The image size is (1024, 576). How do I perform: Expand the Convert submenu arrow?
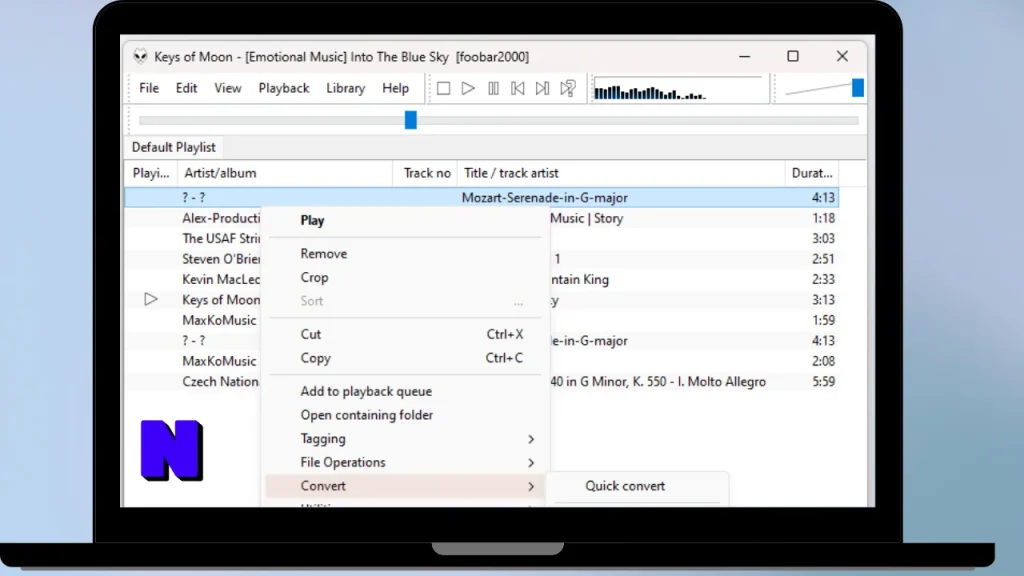[x=531, y=486]
